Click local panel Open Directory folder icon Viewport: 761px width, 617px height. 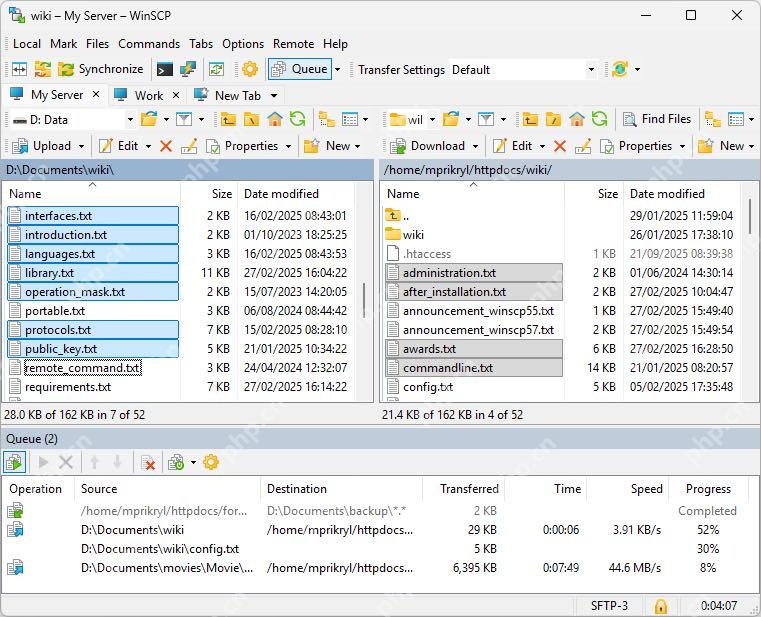(149, 119)
